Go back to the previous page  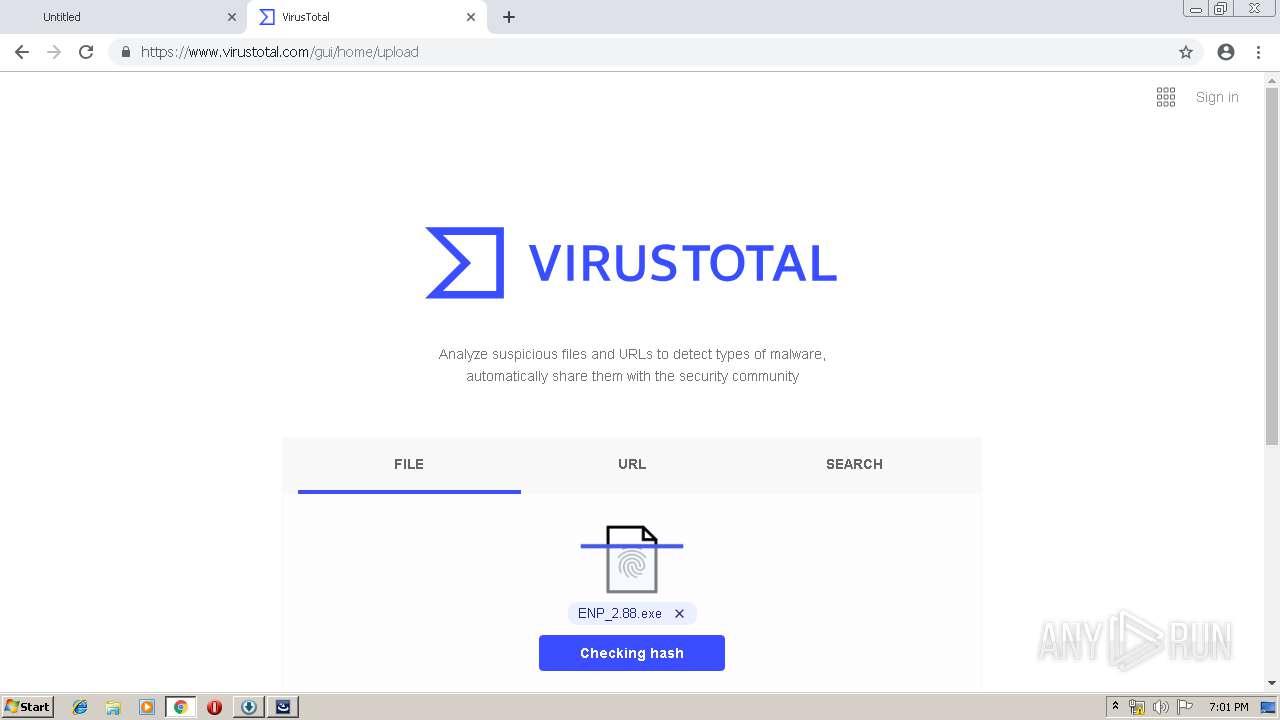pos(22,52)
